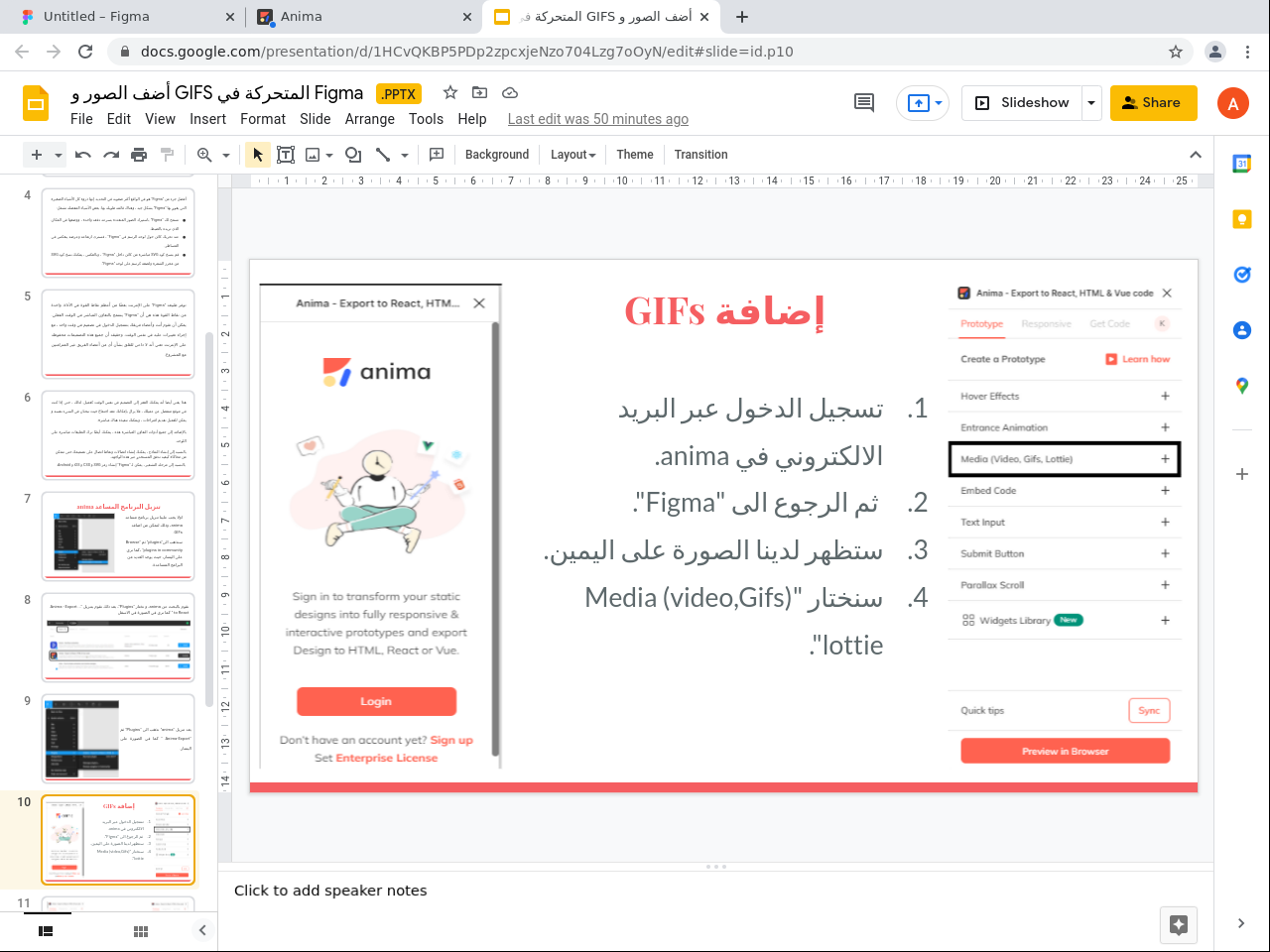Open the zoom level dropdown arrow
The width and height of the screenshot is (1270, 952).
(x=226, y=156)
